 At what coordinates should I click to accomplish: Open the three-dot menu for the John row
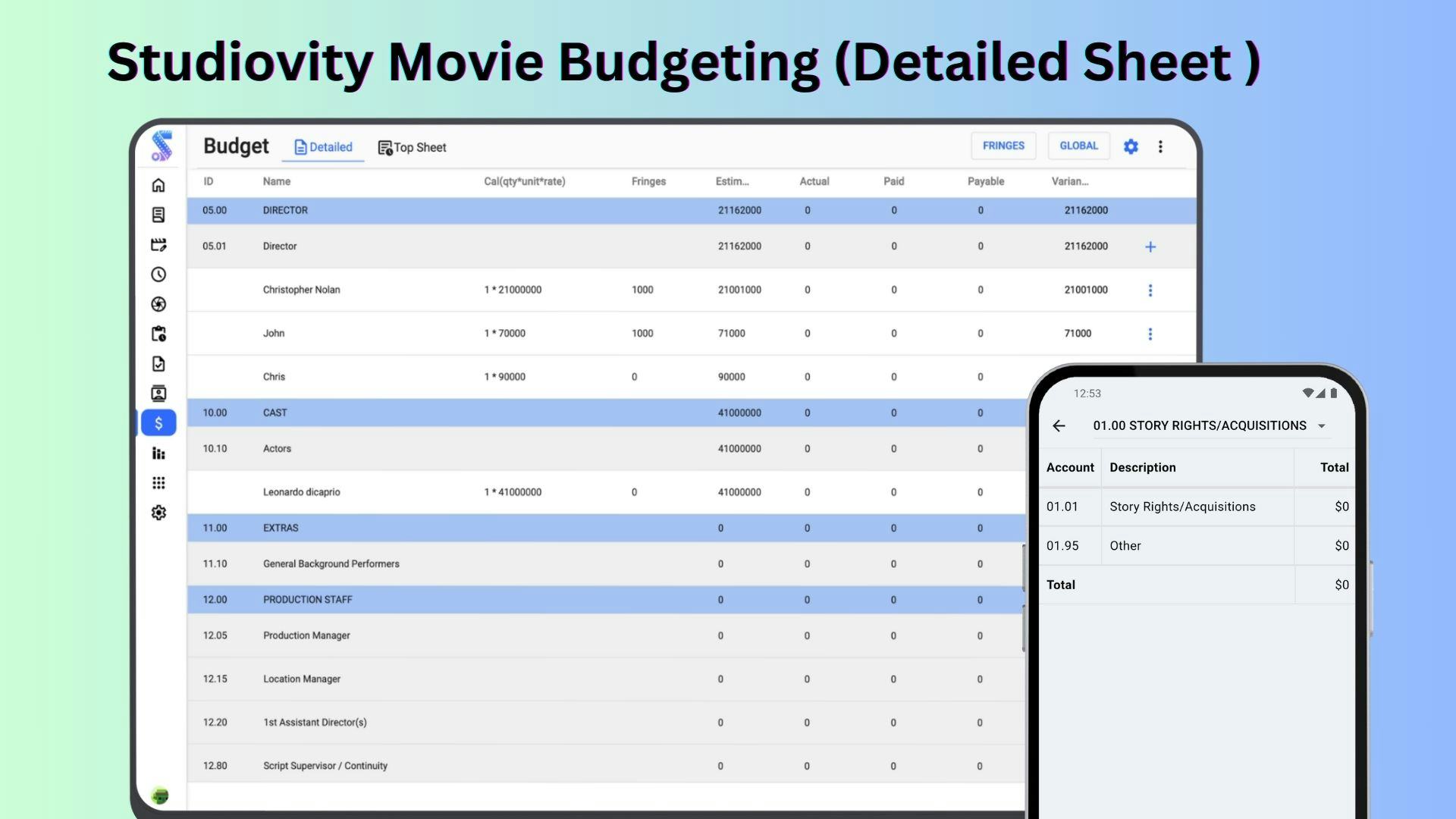point(1151,334)
